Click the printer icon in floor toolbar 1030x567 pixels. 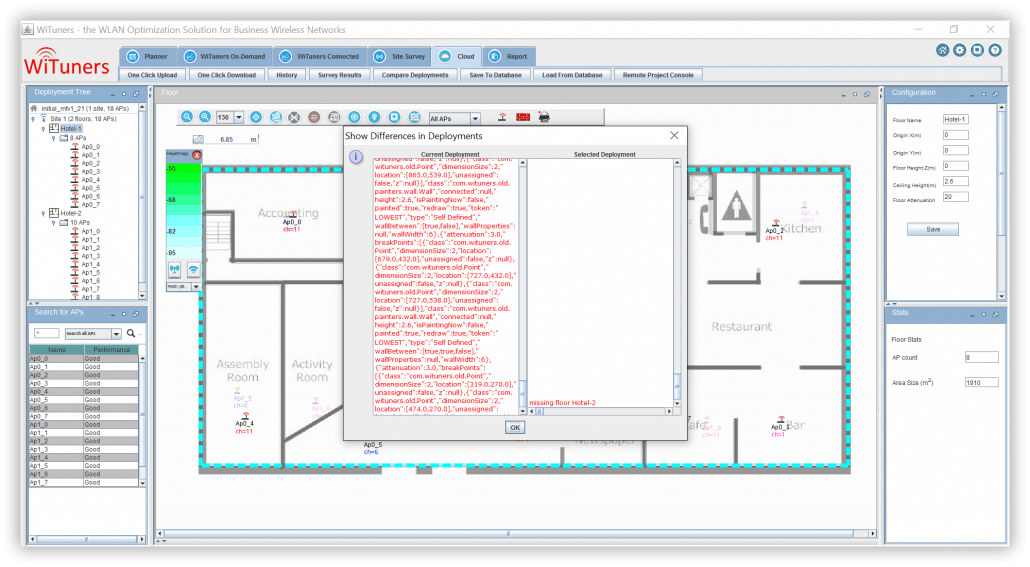(544, 117)
